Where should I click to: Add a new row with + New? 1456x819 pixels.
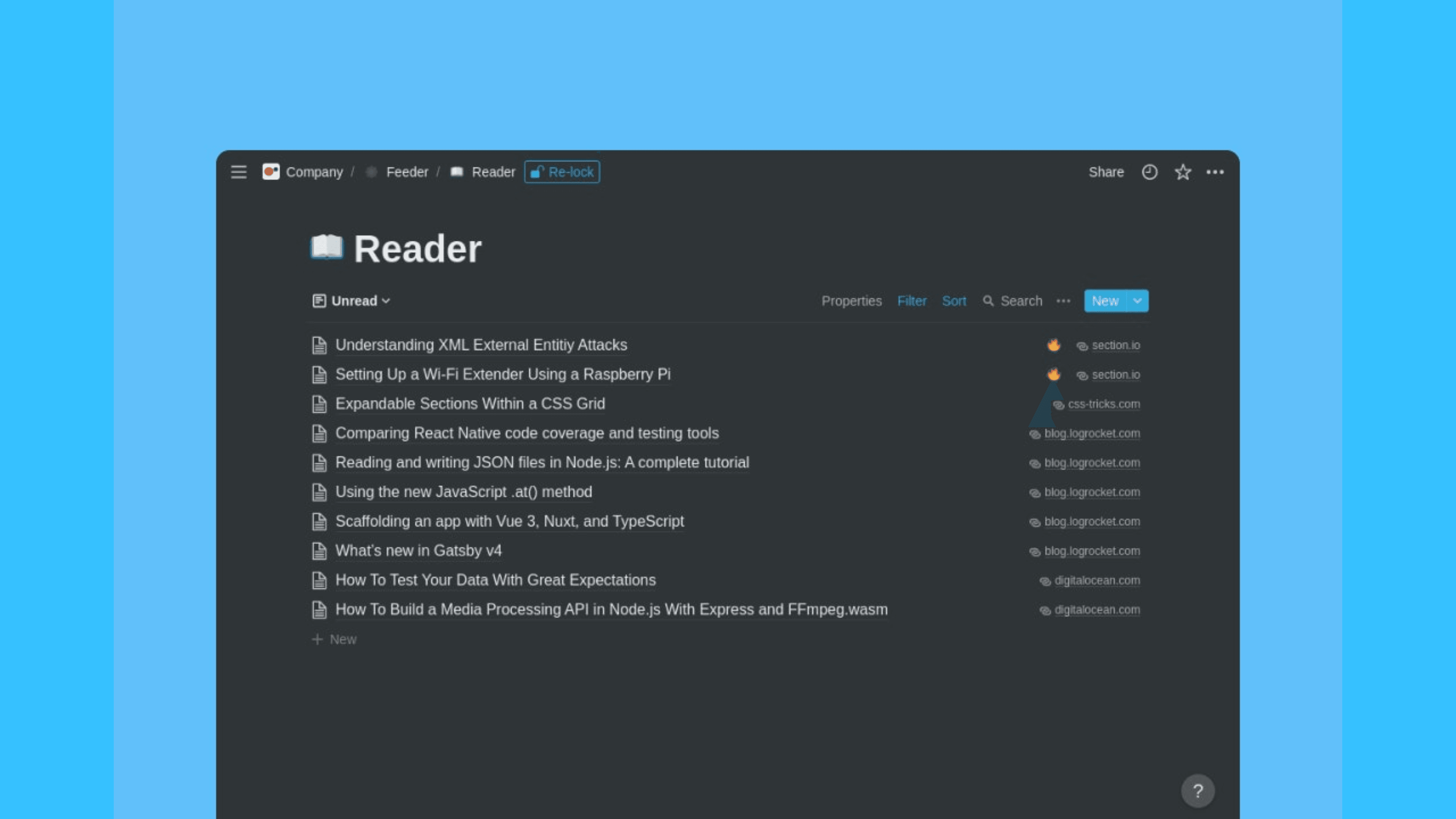pyautogui.click(x=334, y=639)
